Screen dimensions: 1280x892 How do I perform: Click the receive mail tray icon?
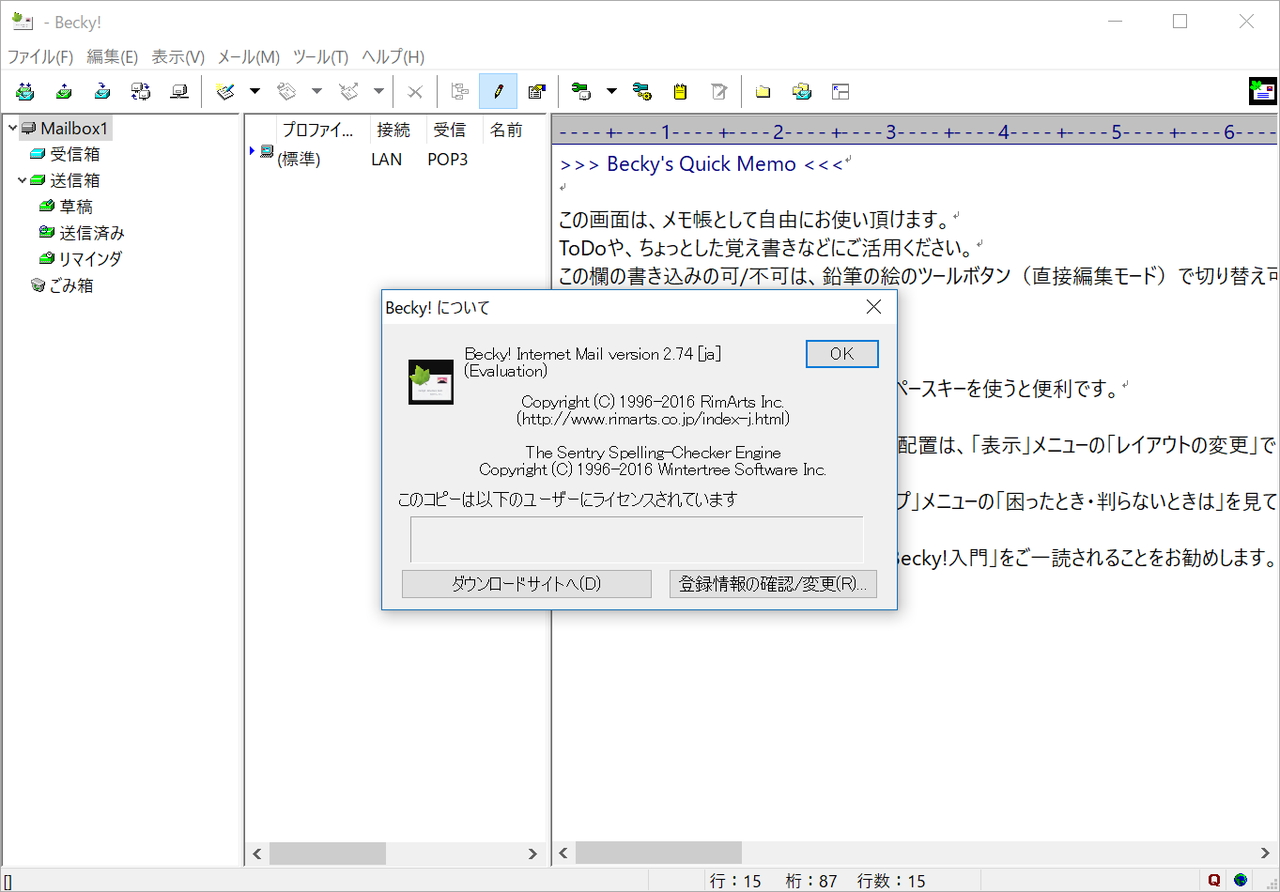point(102,92)
